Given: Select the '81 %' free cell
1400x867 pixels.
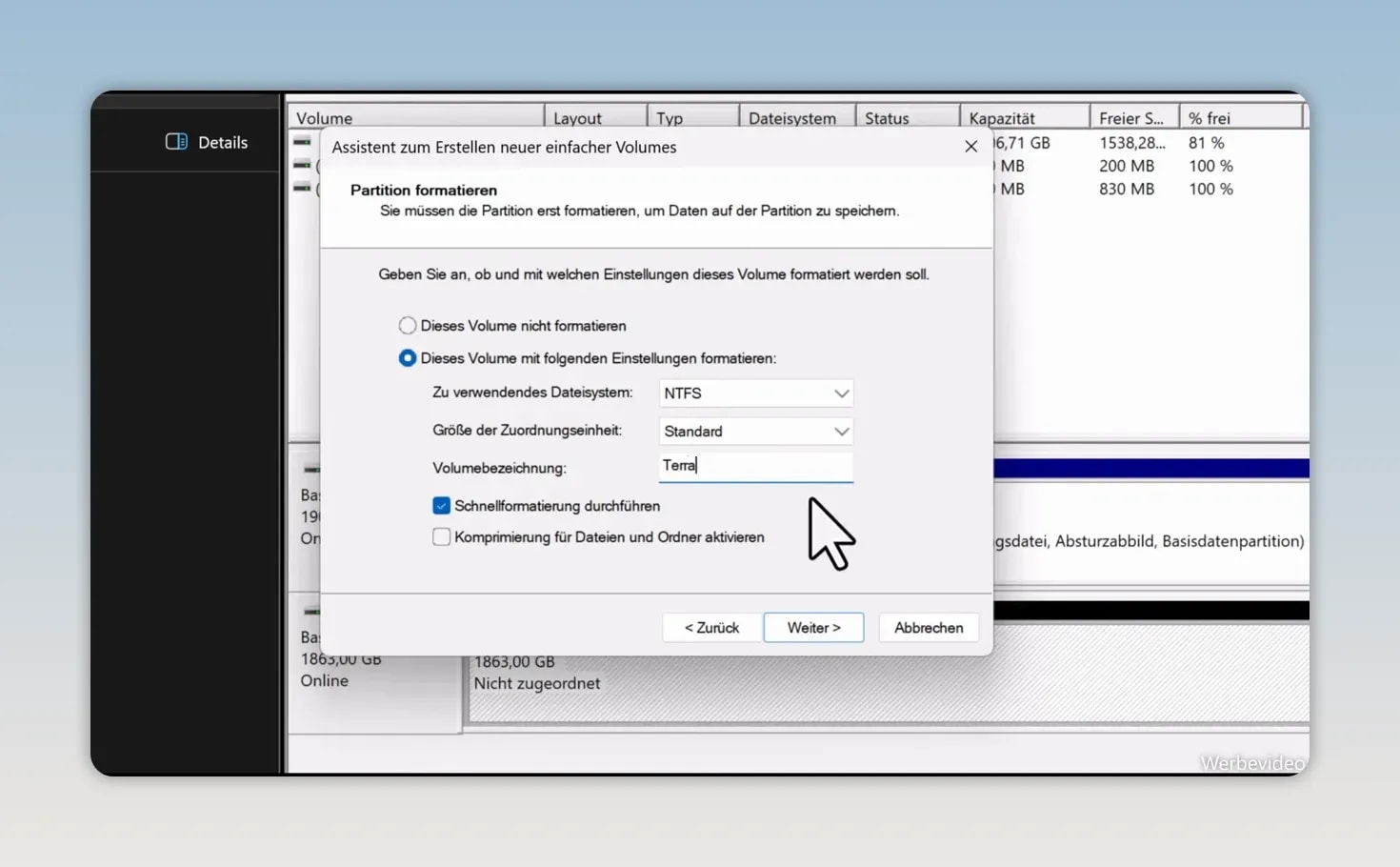Looking at the screenshot, I should [1207, 143].
